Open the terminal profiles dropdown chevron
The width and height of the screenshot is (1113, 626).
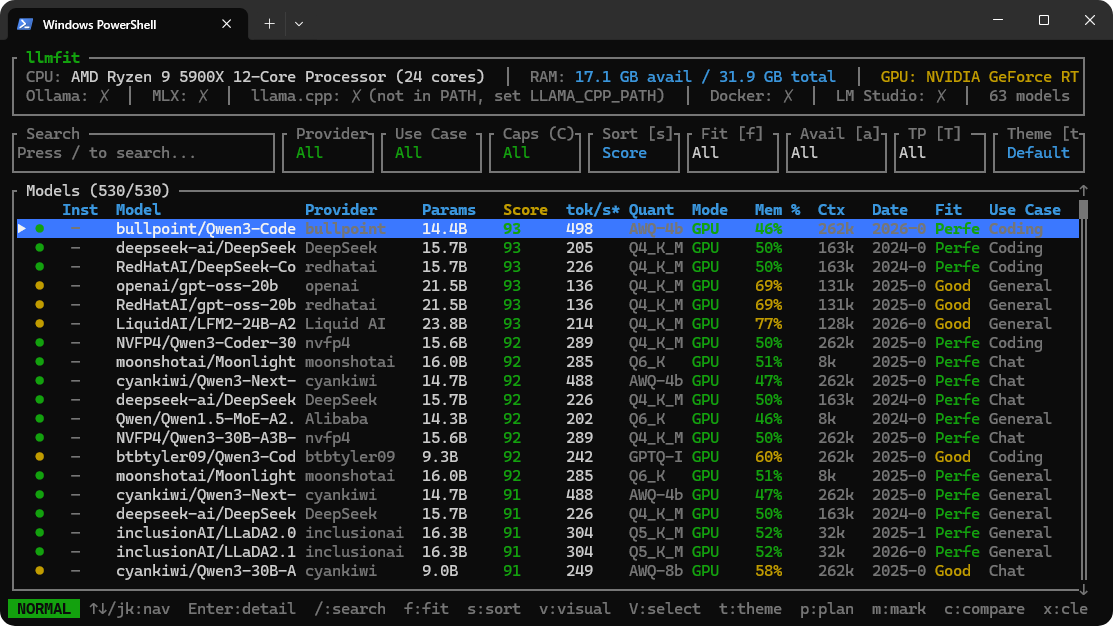click(299, 23)
